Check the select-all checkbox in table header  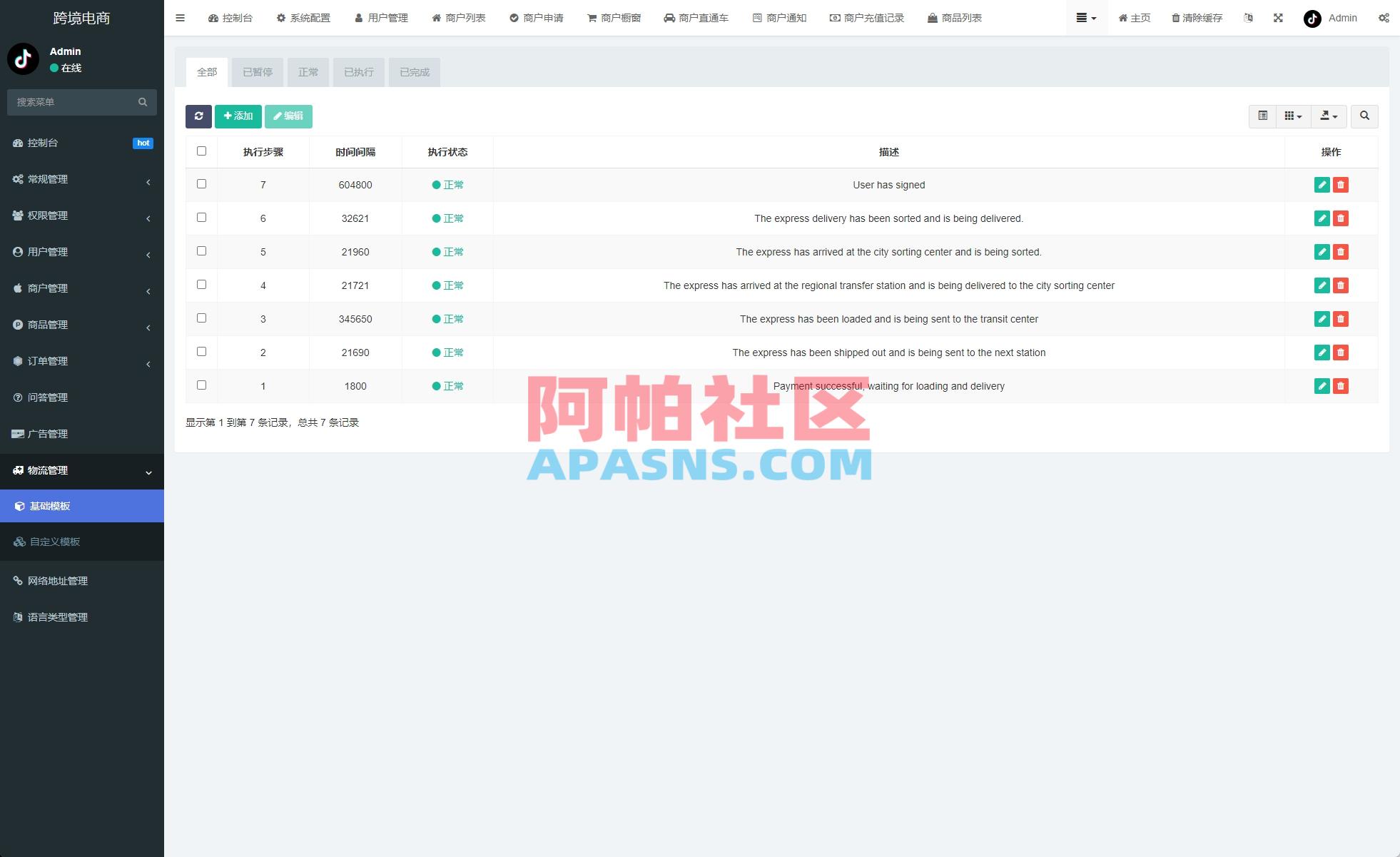(x=201, y=151)
